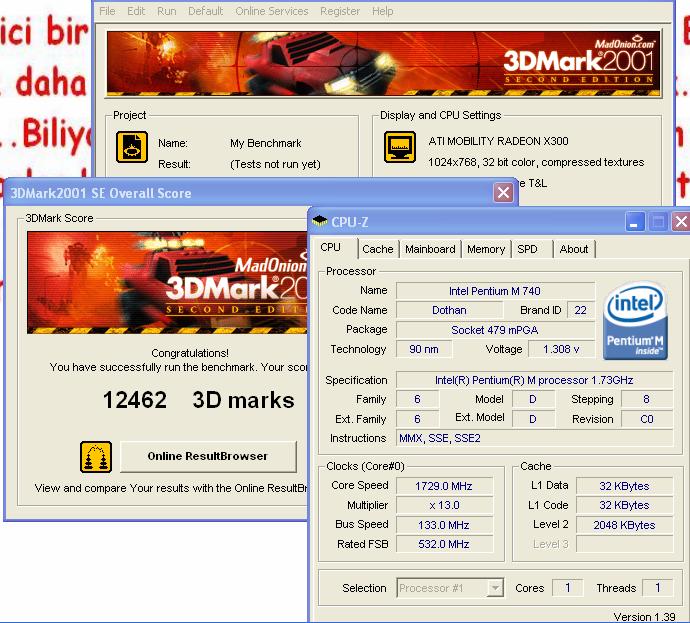Click the L1 Code value '32 KBytes'
This screenshot has height=623, width=690.
(624, 505)
